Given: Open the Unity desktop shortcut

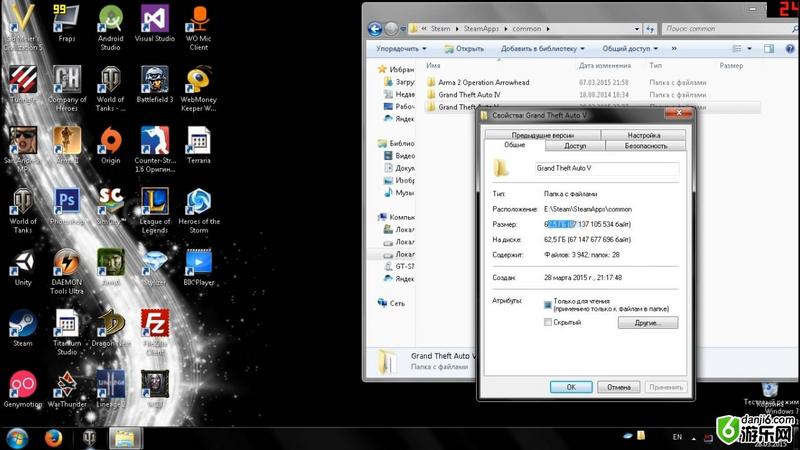Looking at the screenshot, I should (x=23, y=268).
